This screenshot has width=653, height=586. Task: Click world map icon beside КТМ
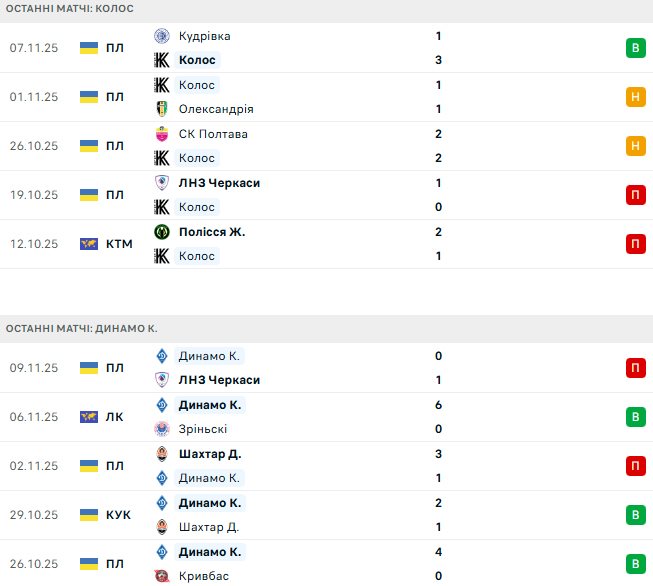[89, 244]
